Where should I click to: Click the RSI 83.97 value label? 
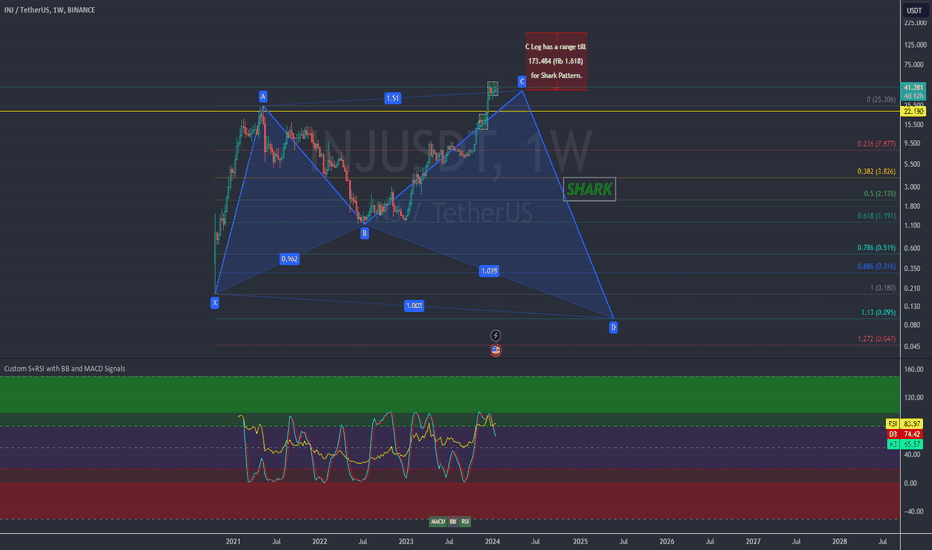pos(905,424)
